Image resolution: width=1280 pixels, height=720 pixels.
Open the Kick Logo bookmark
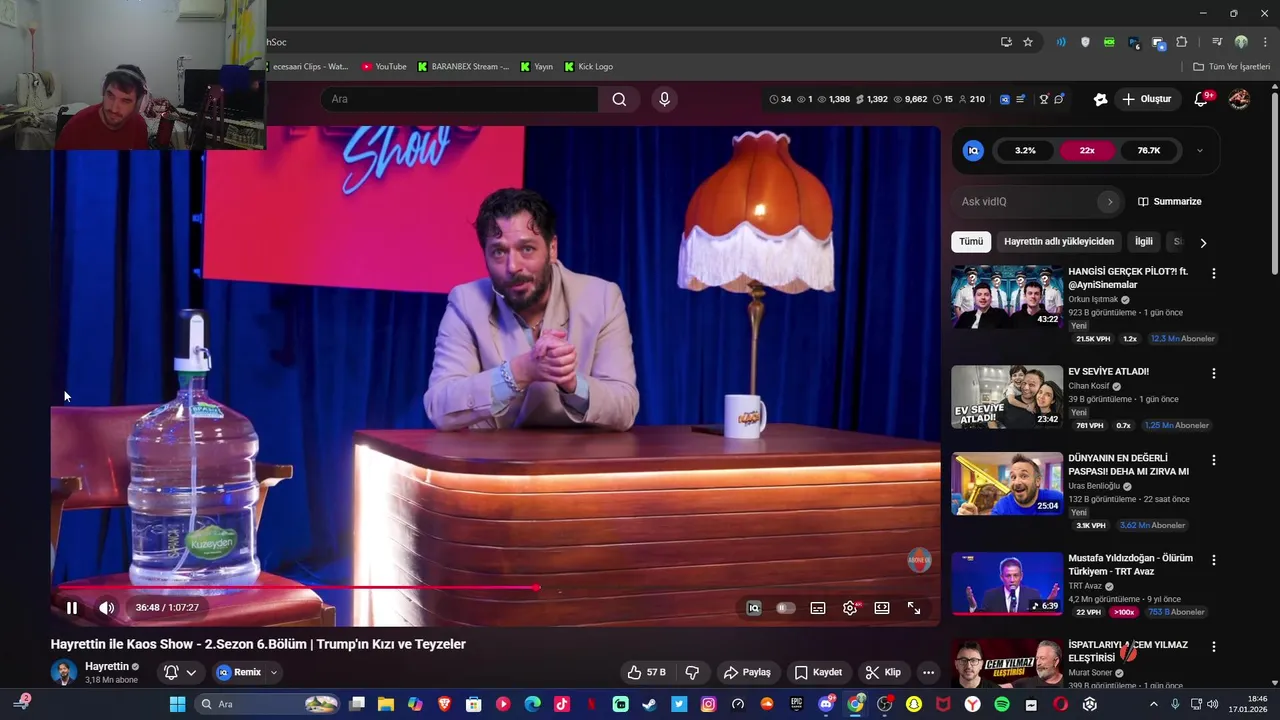588,67
